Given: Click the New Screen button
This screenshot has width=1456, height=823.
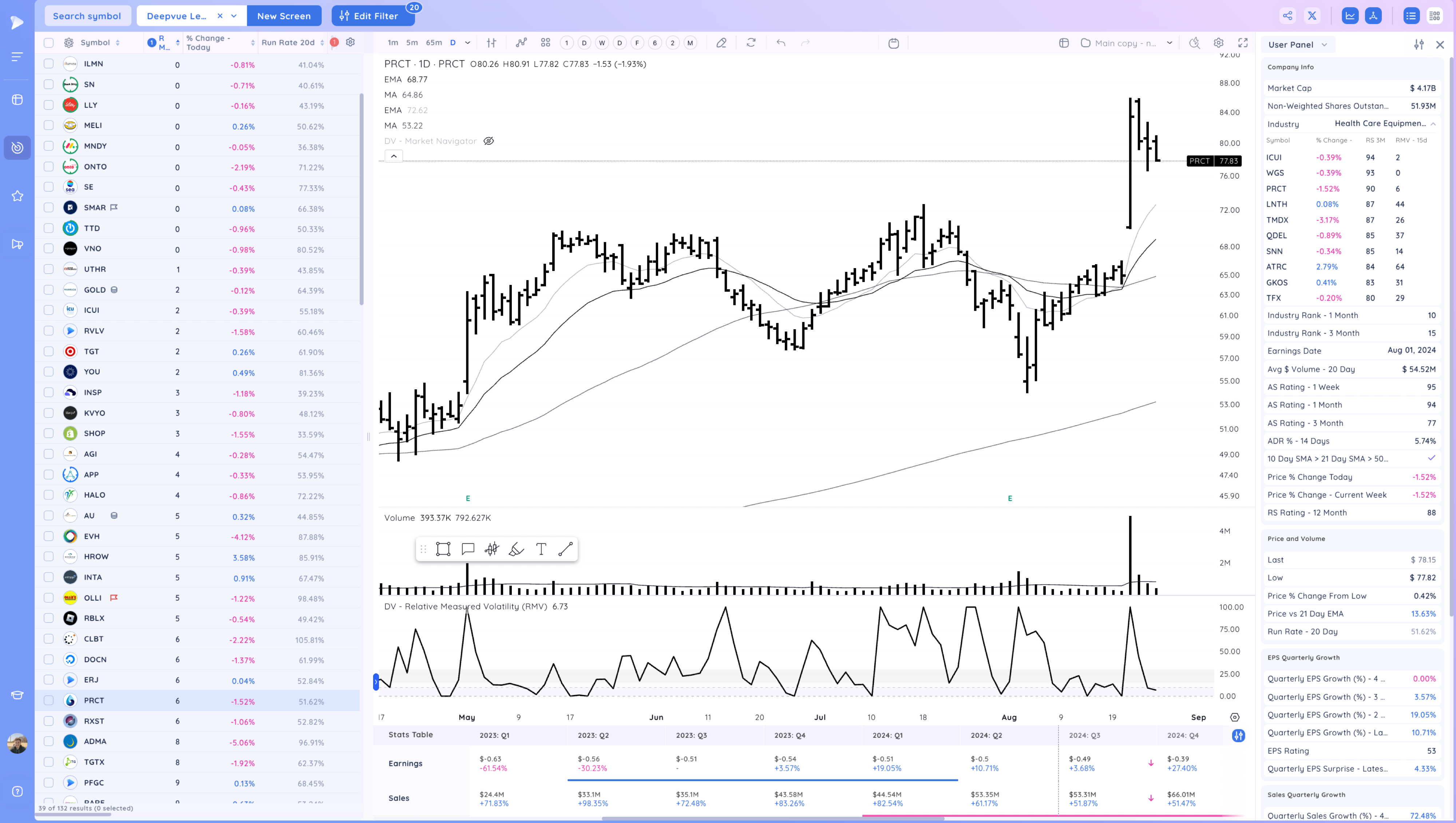Looking at the screenshot, I should tap(284, 16).
